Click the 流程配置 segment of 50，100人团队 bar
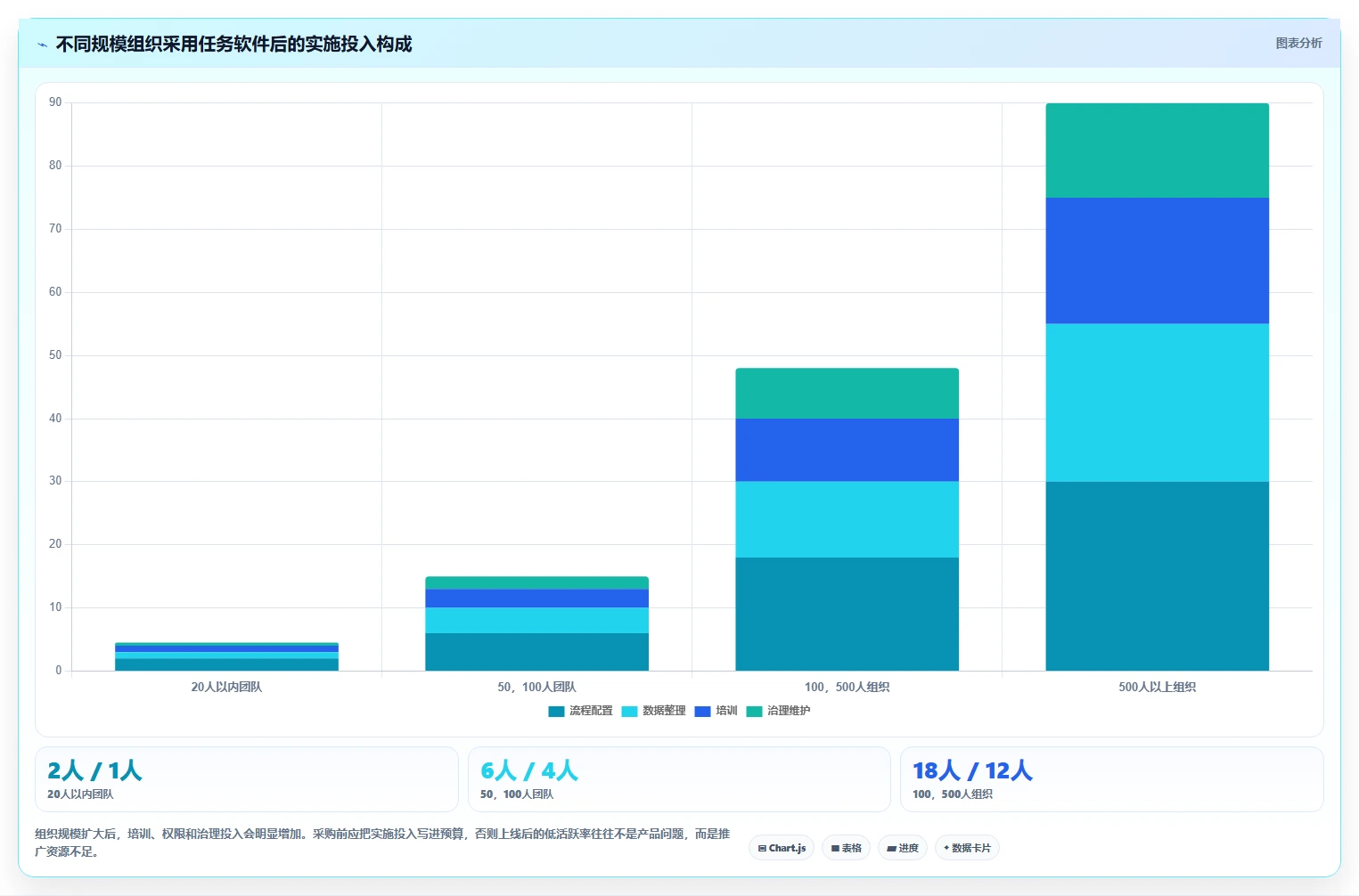This screenshot has width=1359, height=896. pyautogui.click(x=536, y=652)
